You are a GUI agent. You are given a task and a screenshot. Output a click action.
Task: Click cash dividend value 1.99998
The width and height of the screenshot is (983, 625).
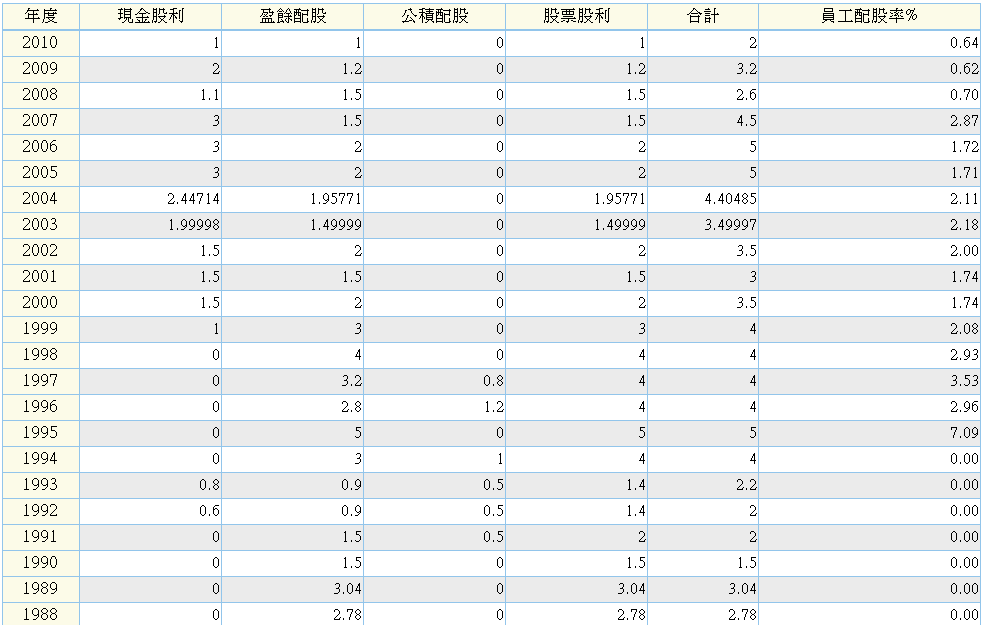194,225
